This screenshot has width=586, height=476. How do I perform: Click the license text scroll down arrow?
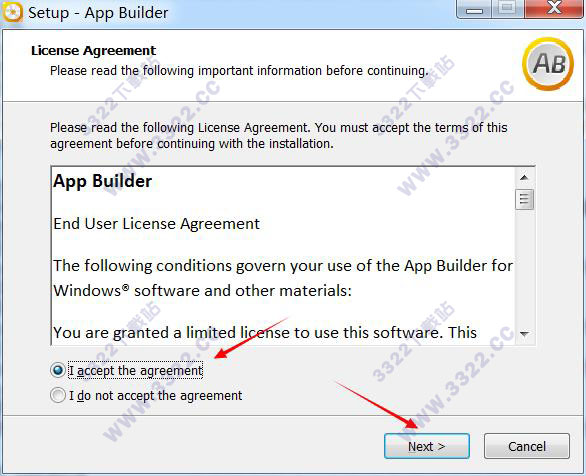524,334
